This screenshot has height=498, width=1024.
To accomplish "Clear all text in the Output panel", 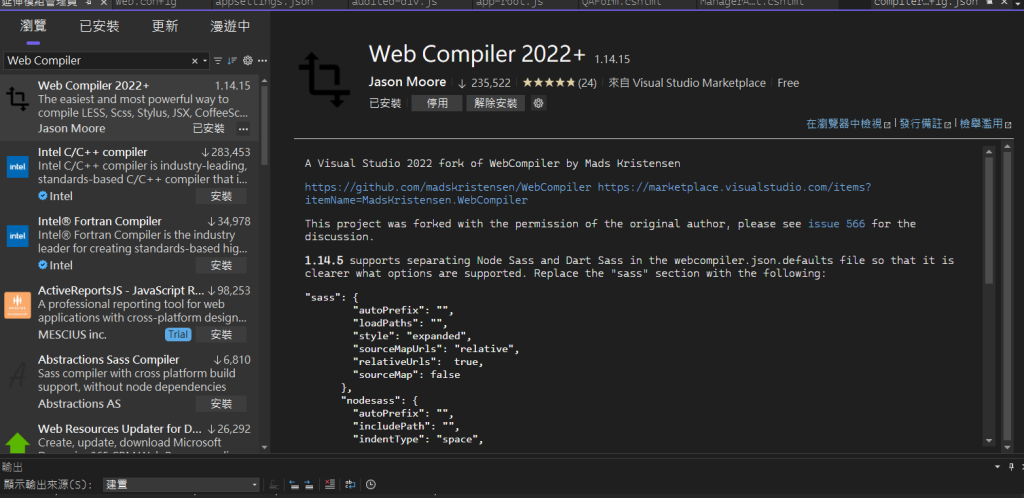I will [x=329, y=484].
